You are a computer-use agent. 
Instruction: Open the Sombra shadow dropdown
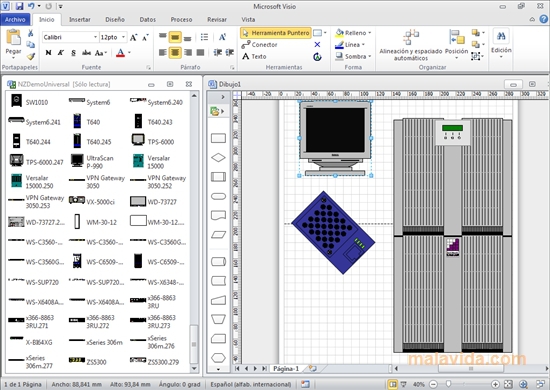point(353,56)
